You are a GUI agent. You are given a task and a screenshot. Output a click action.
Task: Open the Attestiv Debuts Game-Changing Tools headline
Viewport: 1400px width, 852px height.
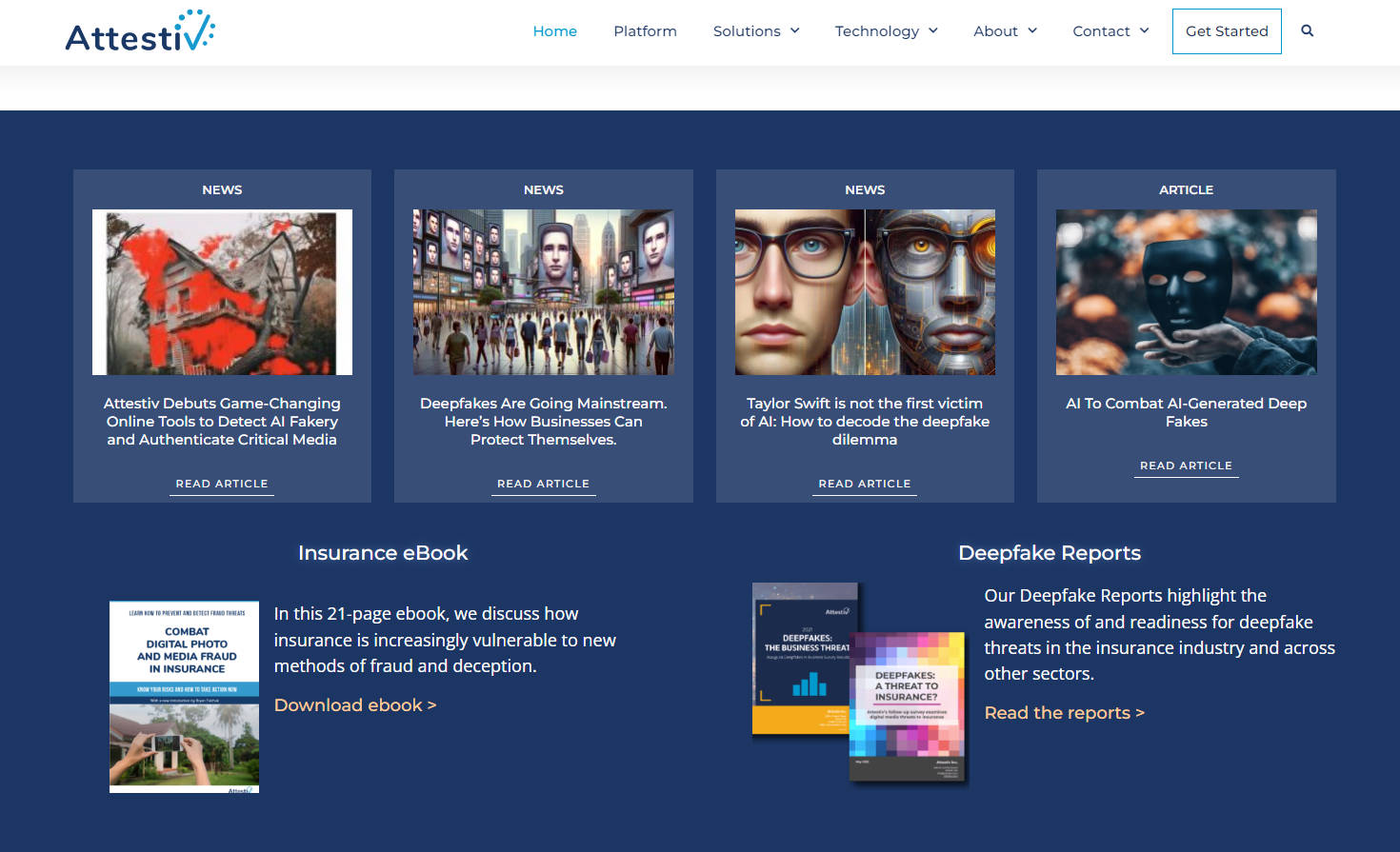(x=222, y=422)
